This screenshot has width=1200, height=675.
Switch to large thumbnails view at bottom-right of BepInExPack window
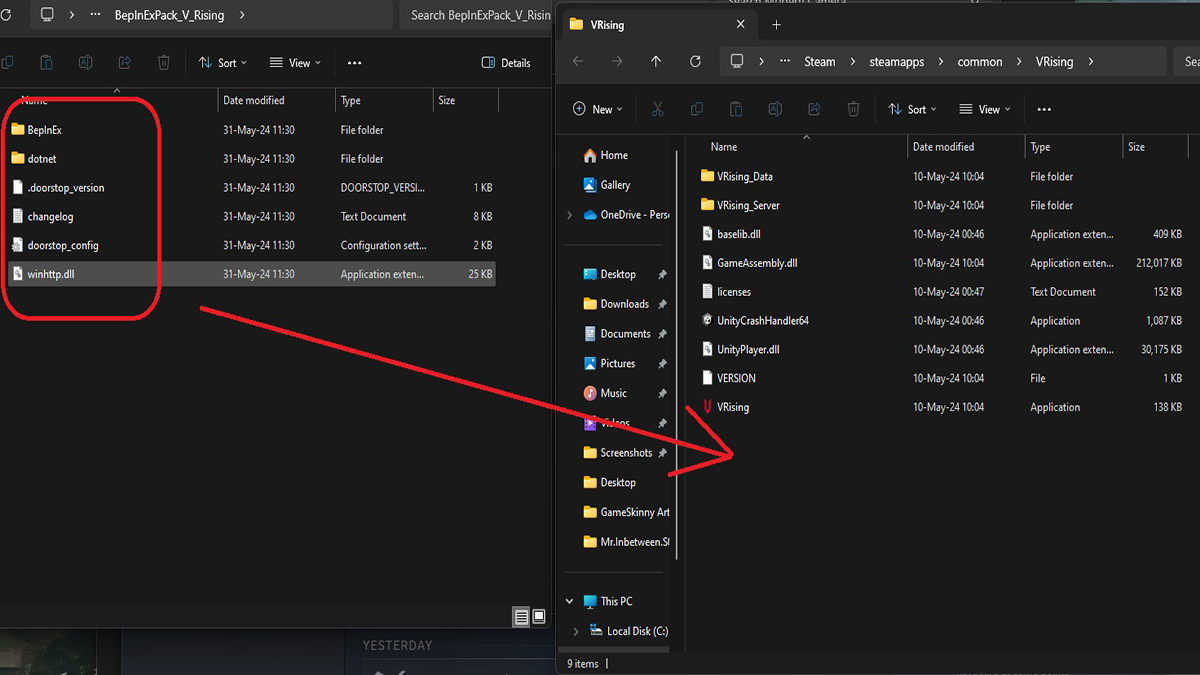[539, 617]
